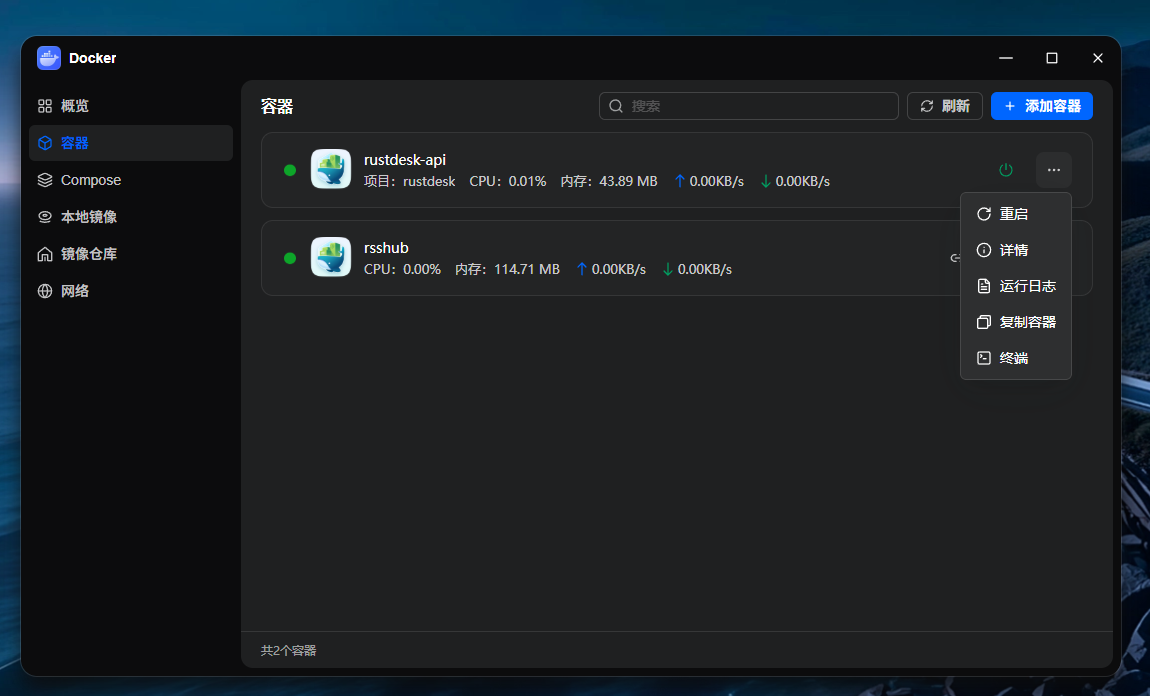Click rsshub download speed arrow

667,269
